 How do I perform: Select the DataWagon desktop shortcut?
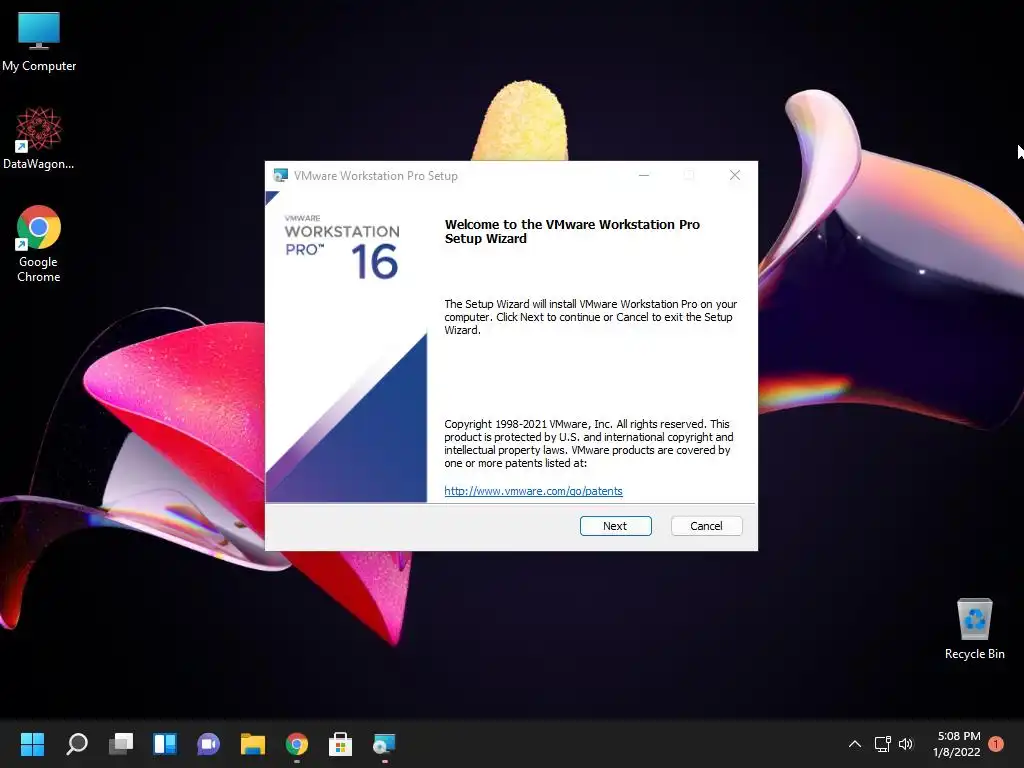tap(39, 139)
